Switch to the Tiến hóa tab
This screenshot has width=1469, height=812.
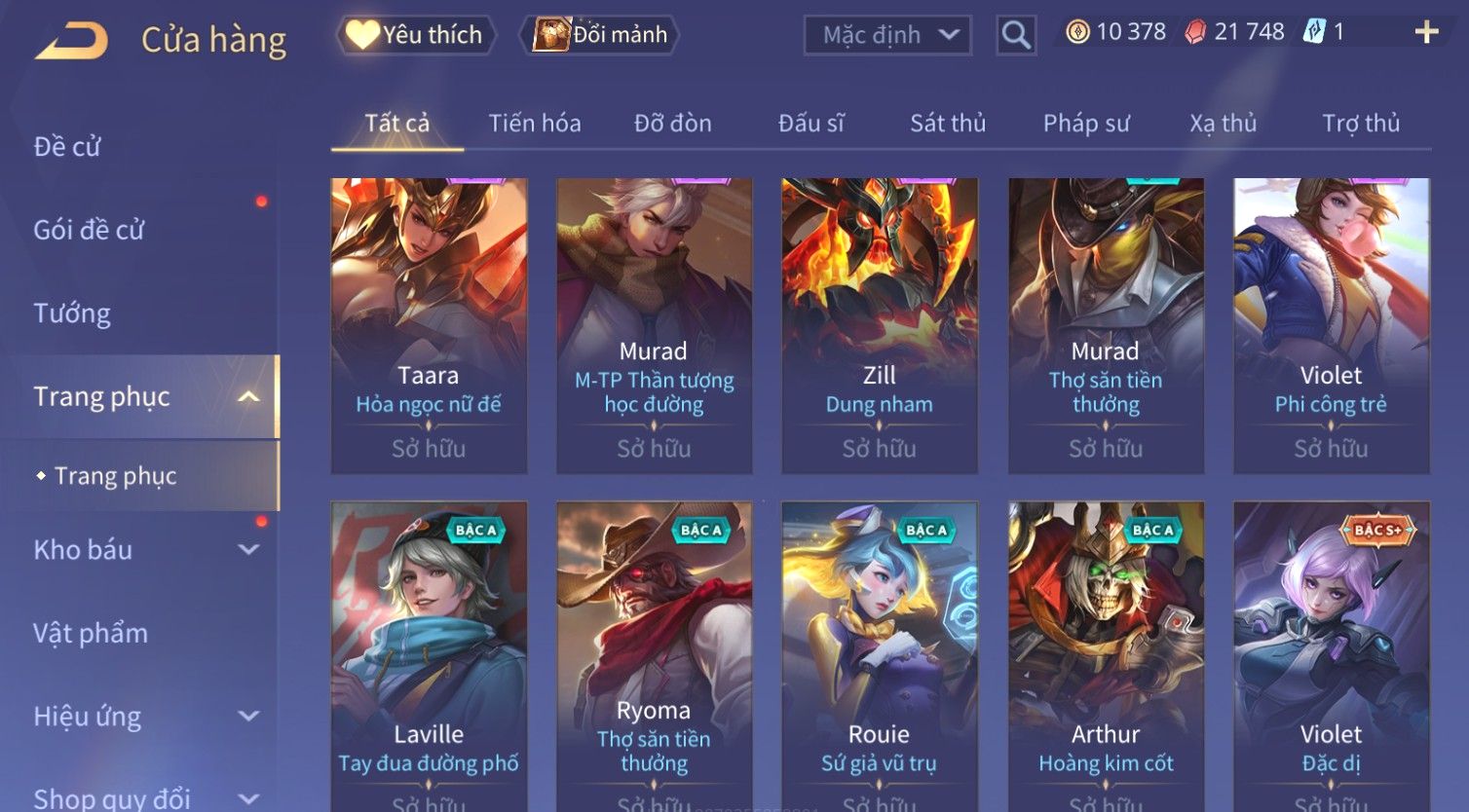[x=535, y=124]
